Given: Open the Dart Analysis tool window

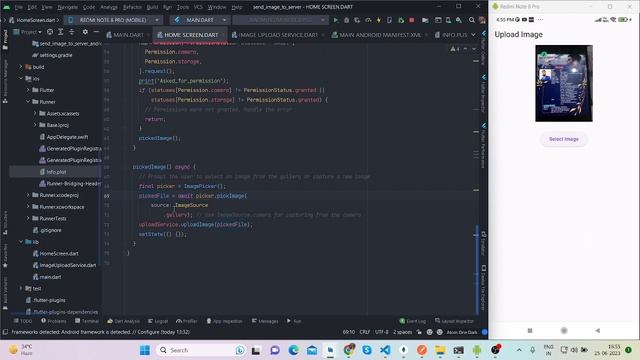Looking at the screenshot, I should (x=123, y=321).
